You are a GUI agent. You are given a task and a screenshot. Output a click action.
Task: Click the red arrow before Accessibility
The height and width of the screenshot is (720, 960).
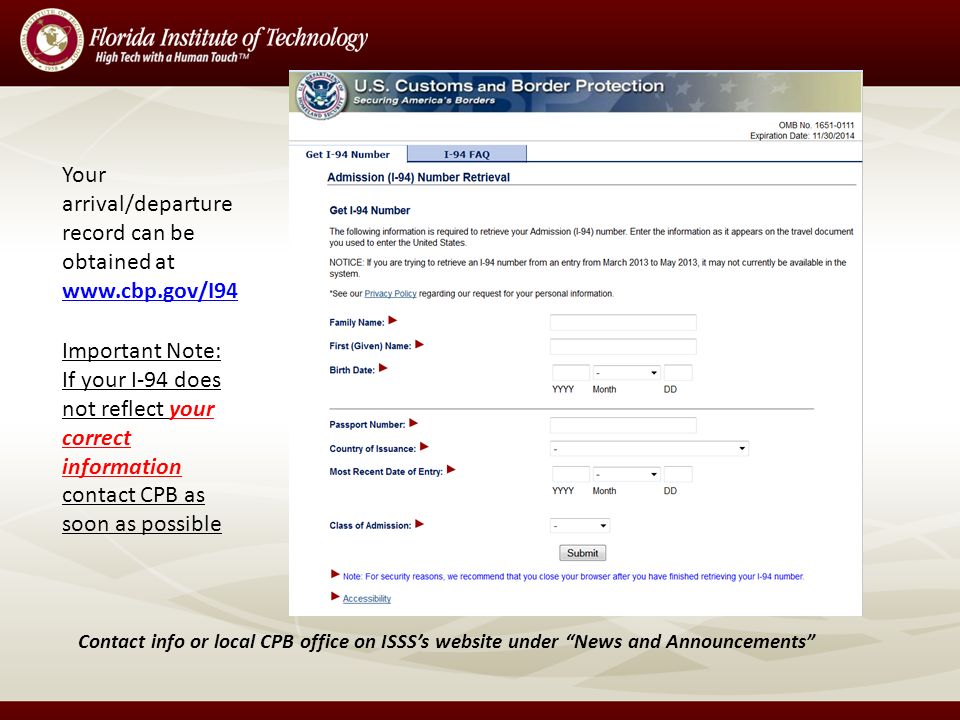[x=335, y=596]
